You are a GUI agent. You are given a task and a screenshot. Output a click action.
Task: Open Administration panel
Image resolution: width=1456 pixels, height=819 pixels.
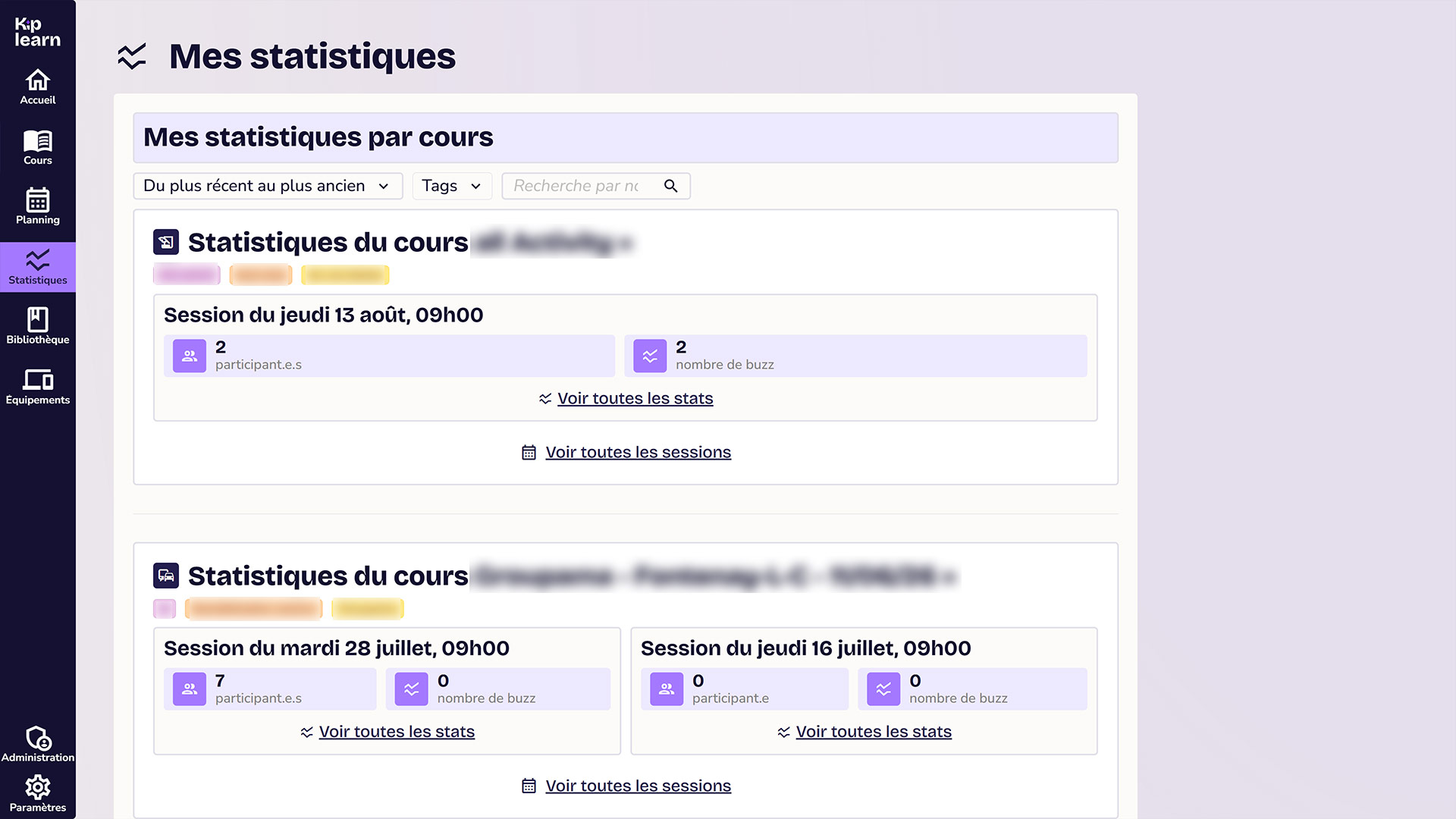click(38, 744)
